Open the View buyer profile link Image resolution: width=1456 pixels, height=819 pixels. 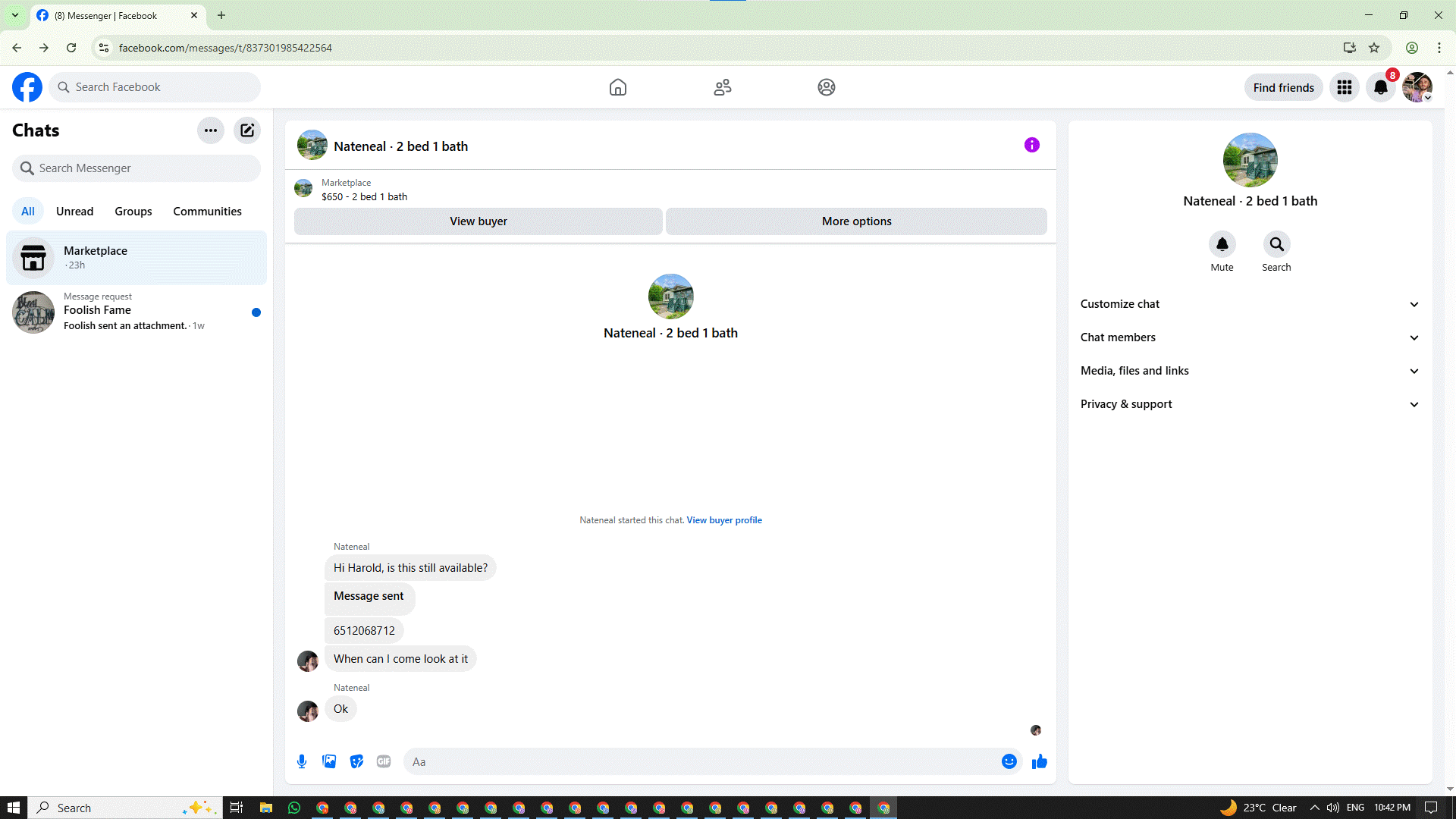[x=724, y=520]
